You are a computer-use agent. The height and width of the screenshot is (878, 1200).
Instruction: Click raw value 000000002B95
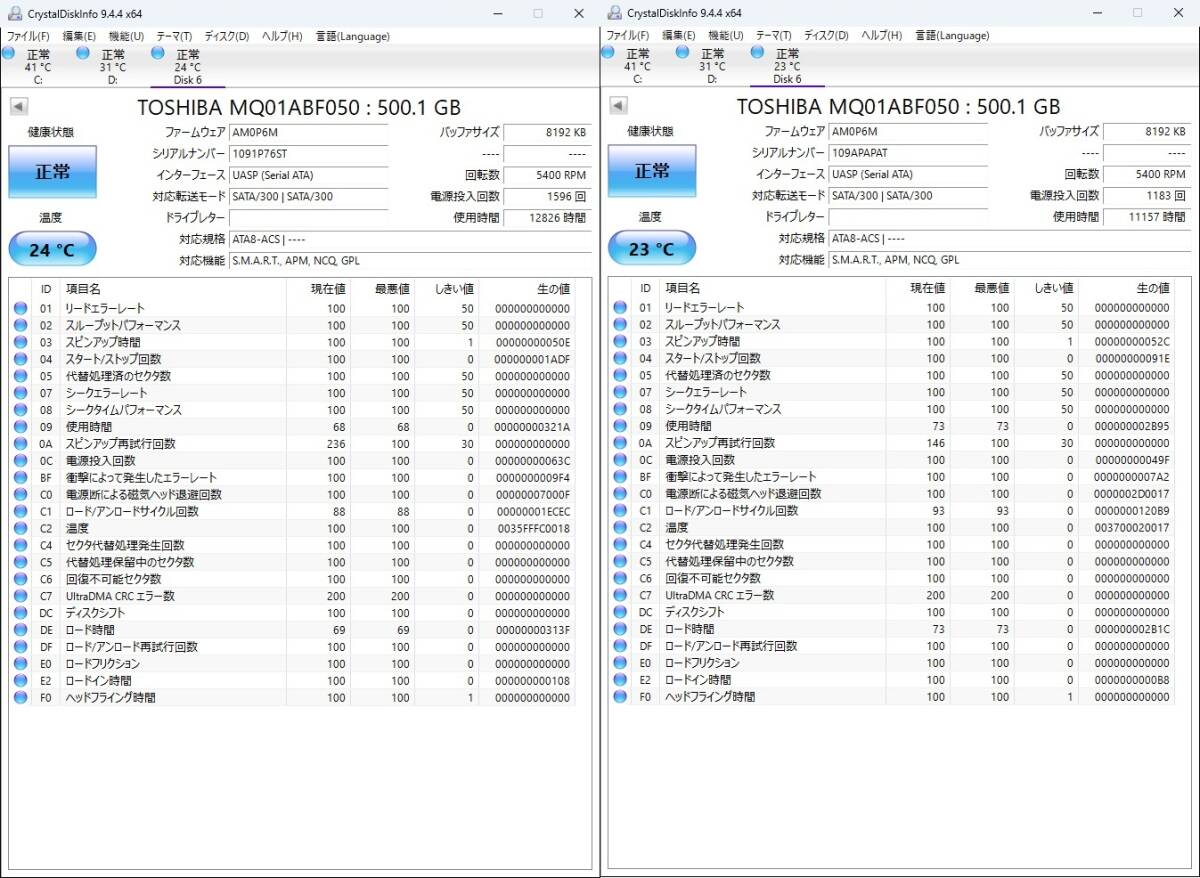(1132, 426)
